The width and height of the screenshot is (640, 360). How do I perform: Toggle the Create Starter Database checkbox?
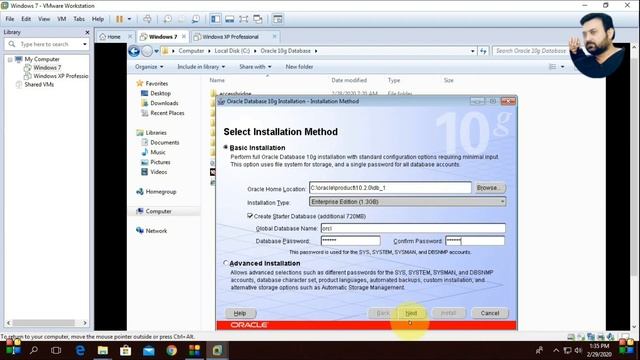coord(250,216)
